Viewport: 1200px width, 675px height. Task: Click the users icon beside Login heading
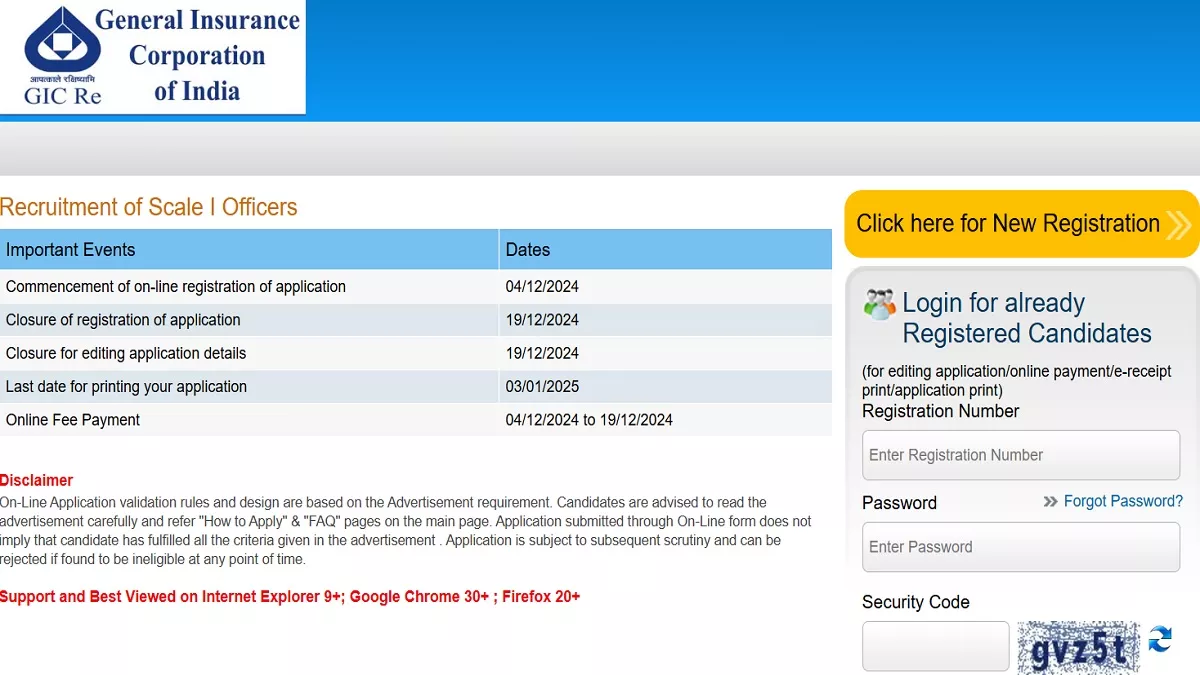point(880,304)
